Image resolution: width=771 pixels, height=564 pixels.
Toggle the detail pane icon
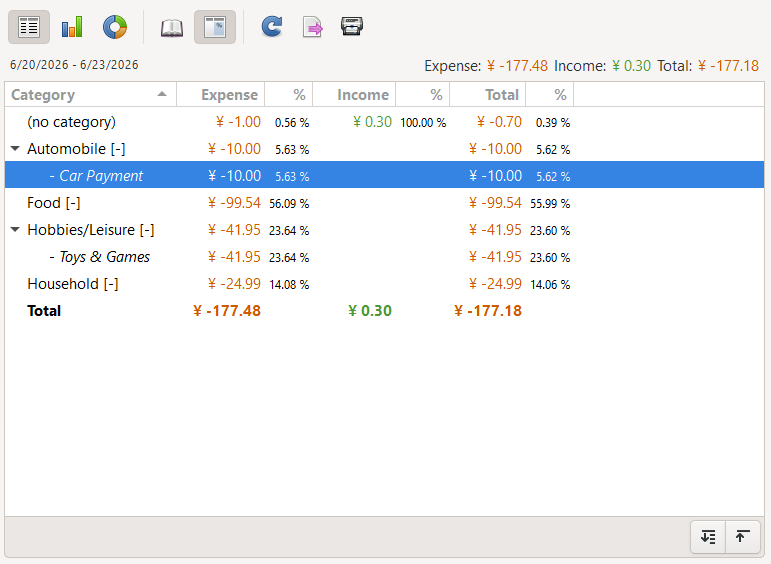[x=215, y=27]
